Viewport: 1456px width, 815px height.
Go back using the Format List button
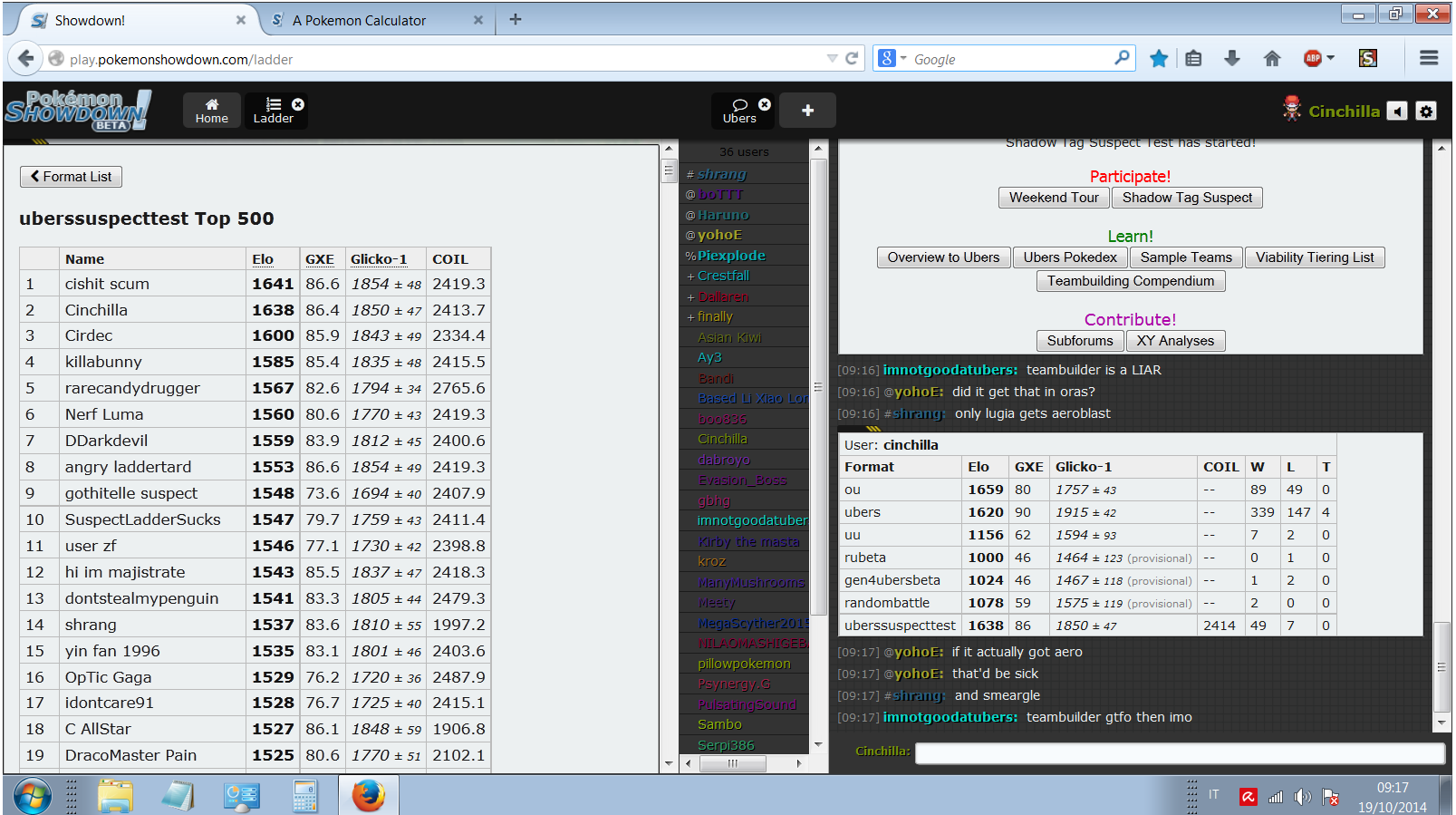pyautogui.click(x=71, y=177)
